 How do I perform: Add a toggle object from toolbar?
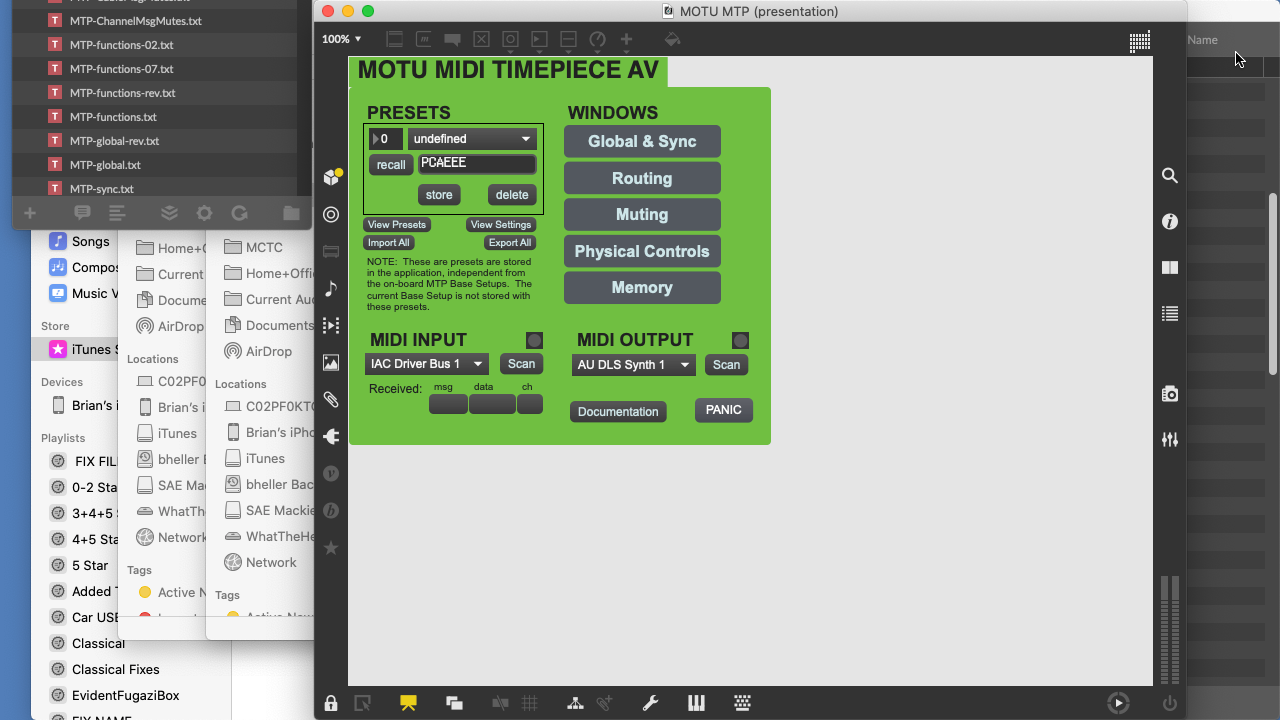coord(481,39)
